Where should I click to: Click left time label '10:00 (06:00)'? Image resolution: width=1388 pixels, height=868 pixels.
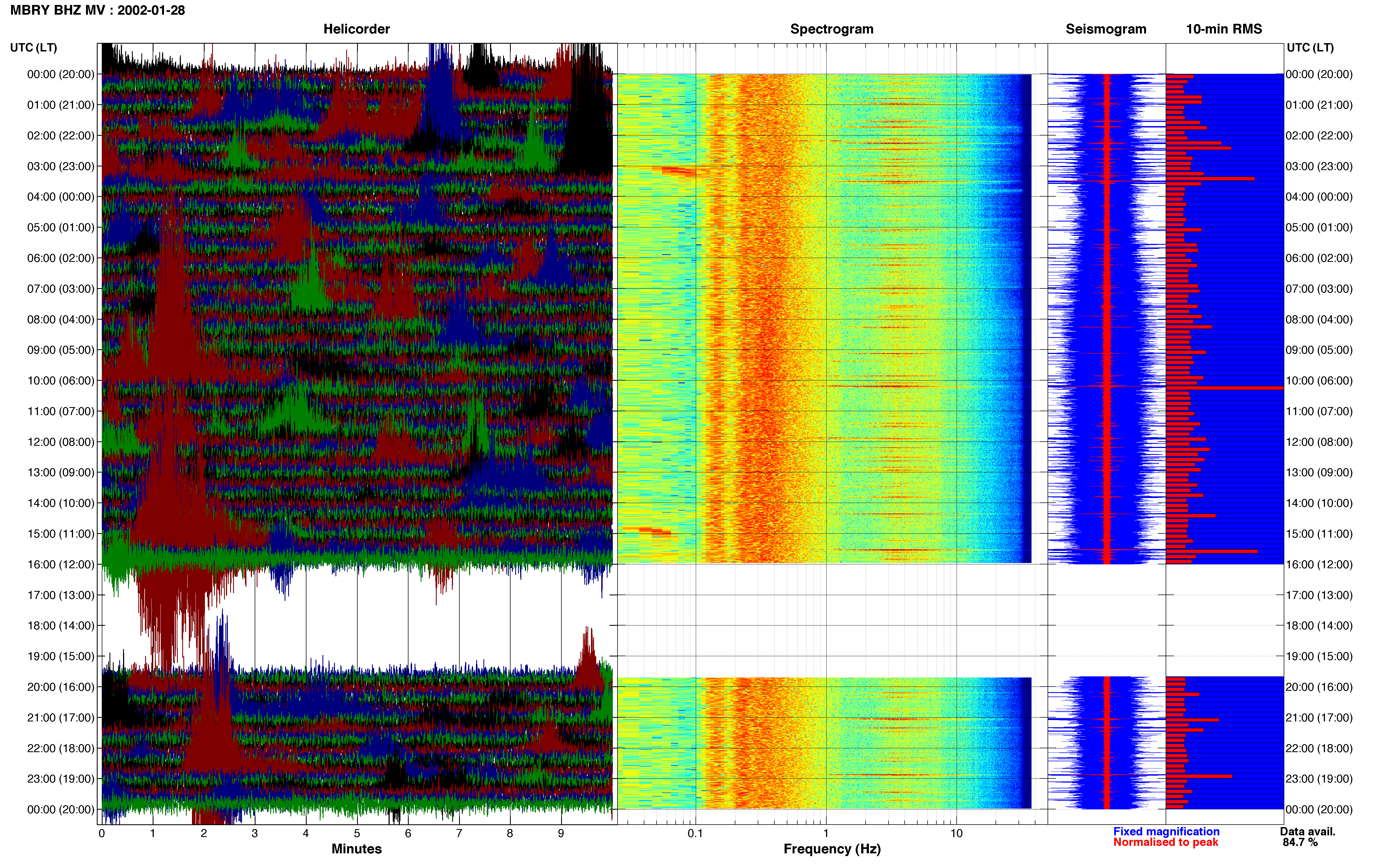point(61,380)
